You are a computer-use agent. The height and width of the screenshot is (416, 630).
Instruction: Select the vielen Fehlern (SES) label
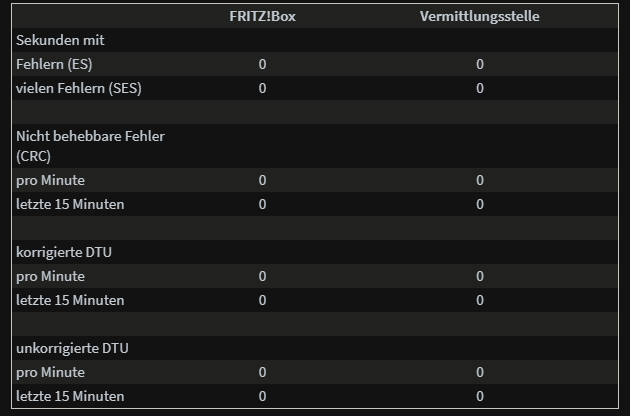coord(79,88)
